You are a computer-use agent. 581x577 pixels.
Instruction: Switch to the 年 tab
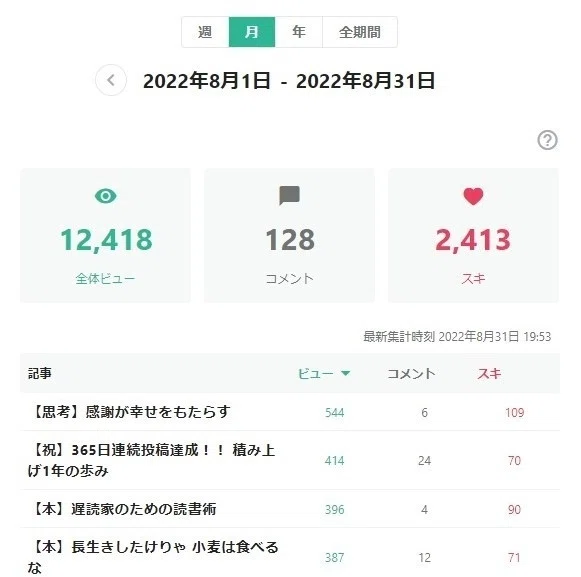click(299, 32)
